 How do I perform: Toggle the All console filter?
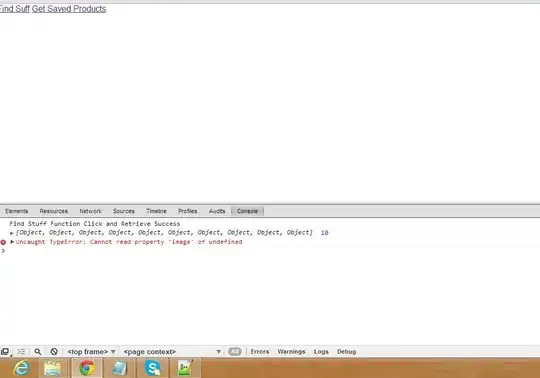235,351
